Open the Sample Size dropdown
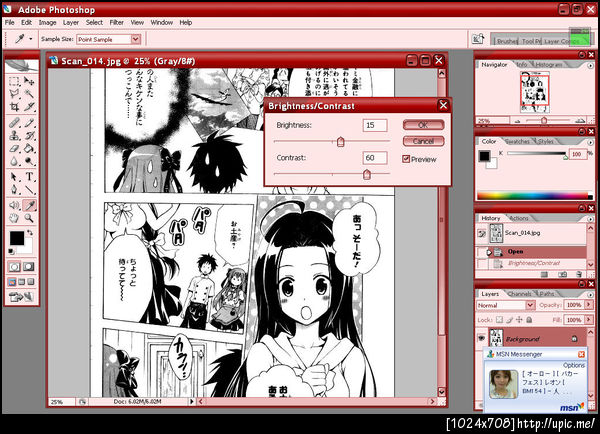The width and height of the screenshot is (600, 434). pyautogui.click(x=135, y=39)
